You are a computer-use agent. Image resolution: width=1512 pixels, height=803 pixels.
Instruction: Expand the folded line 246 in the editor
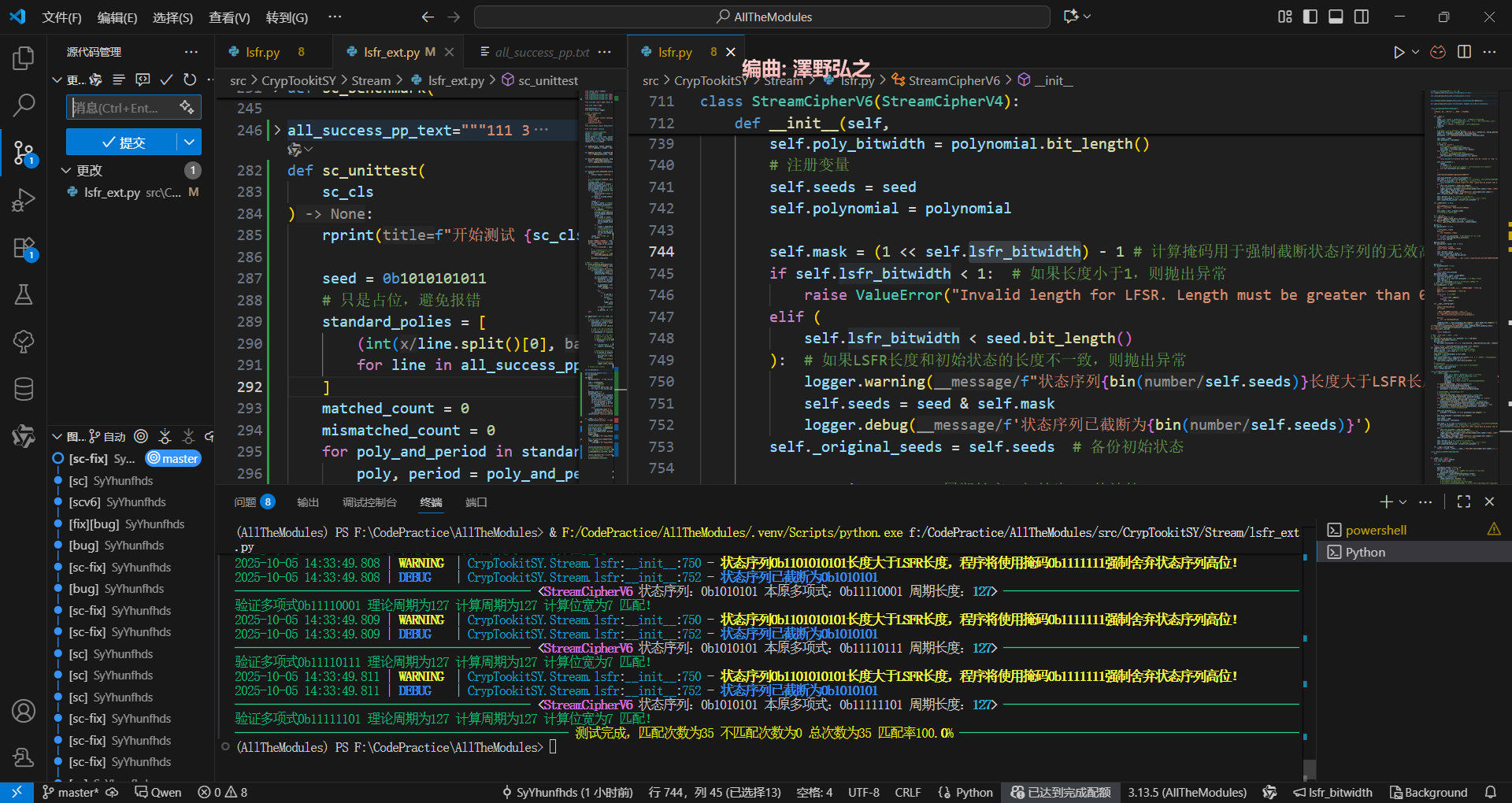coord(277,131)
